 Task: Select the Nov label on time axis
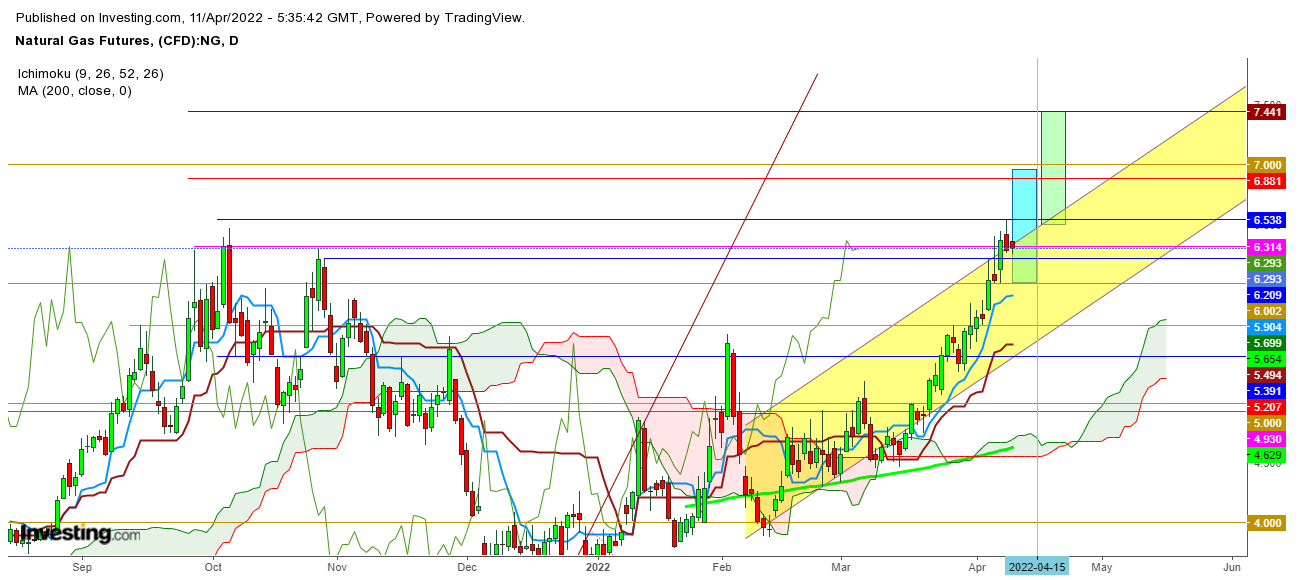tap(337, 567)
